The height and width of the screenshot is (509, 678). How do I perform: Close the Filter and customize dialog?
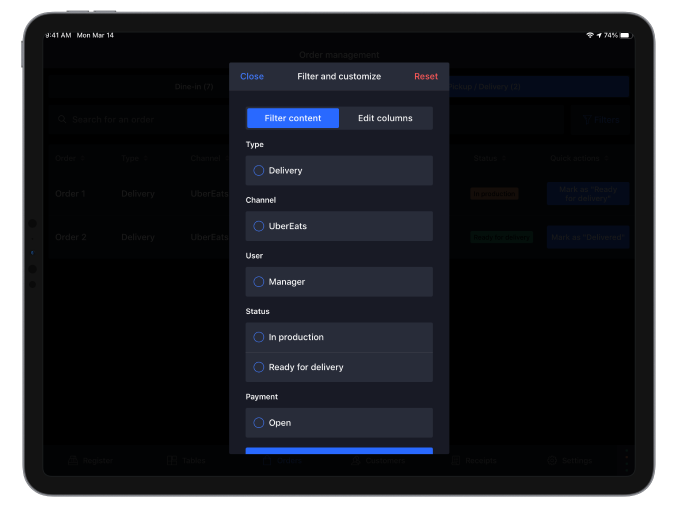pyautogui.click(x=252, y=77)
